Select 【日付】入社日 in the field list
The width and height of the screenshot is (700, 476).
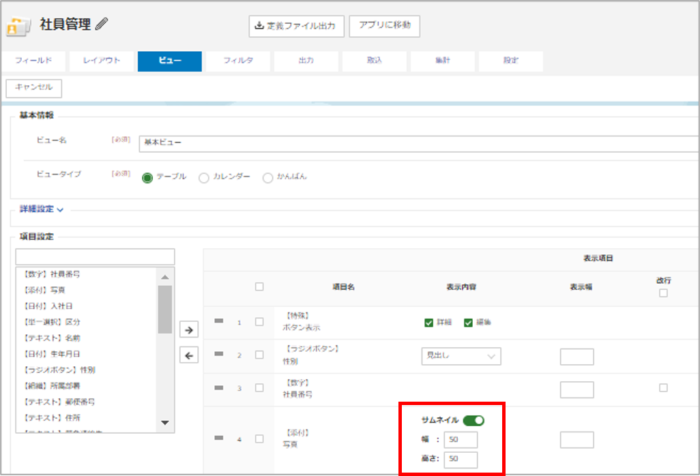(x=86, y=306)
